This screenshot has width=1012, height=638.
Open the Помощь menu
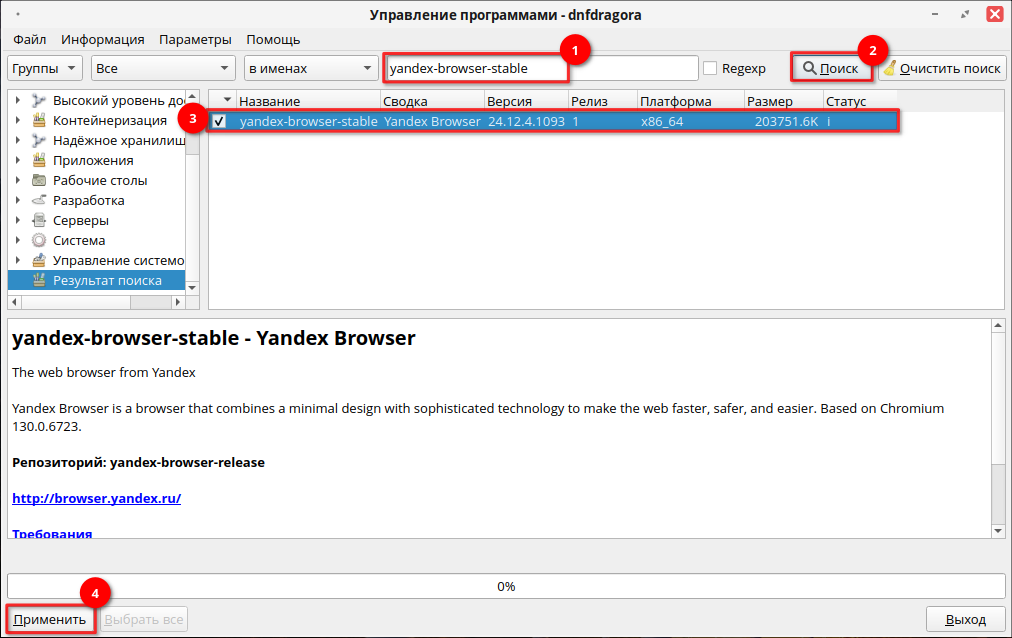point(273,39)
